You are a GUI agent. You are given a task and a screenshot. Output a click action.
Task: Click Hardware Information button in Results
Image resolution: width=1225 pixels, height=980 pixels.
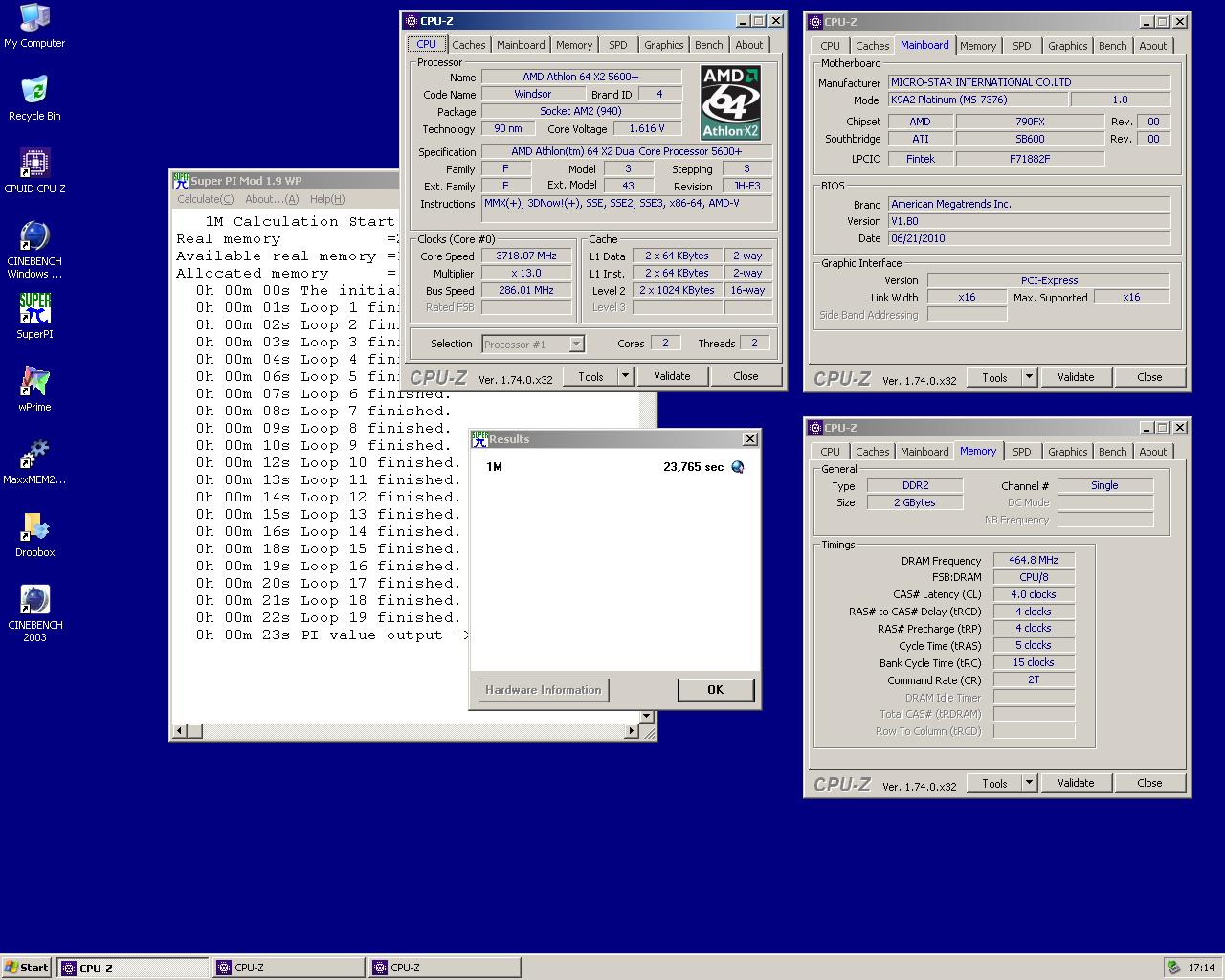point(544,689)
